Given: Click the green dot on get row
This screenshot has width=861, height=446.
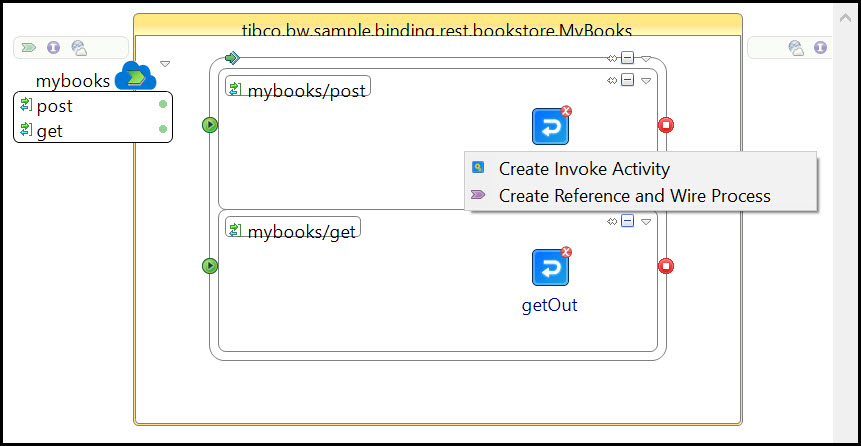Looking at the screenshot, I should coord(163,129).
